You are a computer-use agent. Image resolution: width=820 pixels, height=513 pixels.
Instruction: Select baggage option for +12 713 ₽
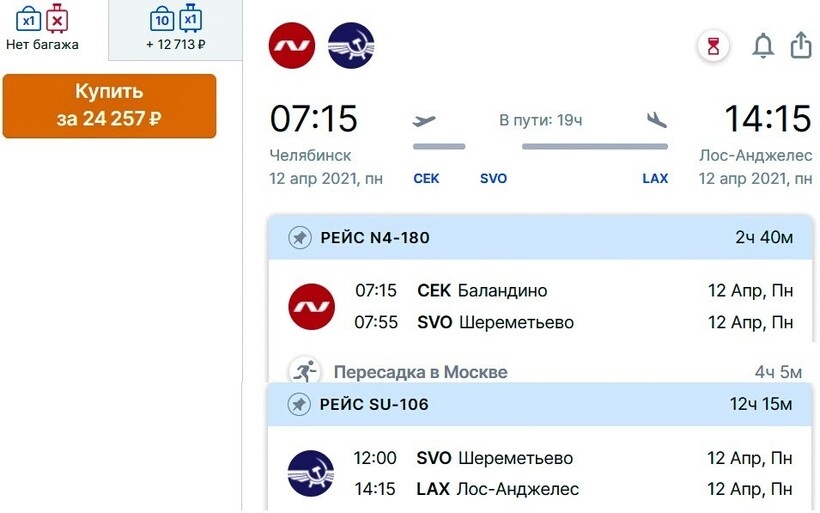tap(175, 28)
